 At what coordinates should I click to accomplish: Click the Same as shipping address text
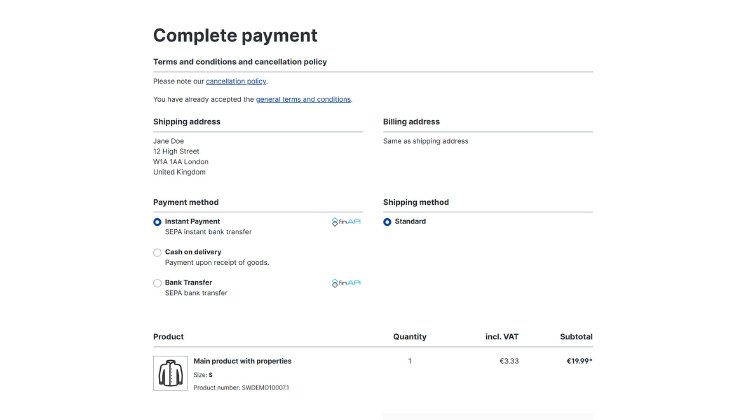point(425,141)
